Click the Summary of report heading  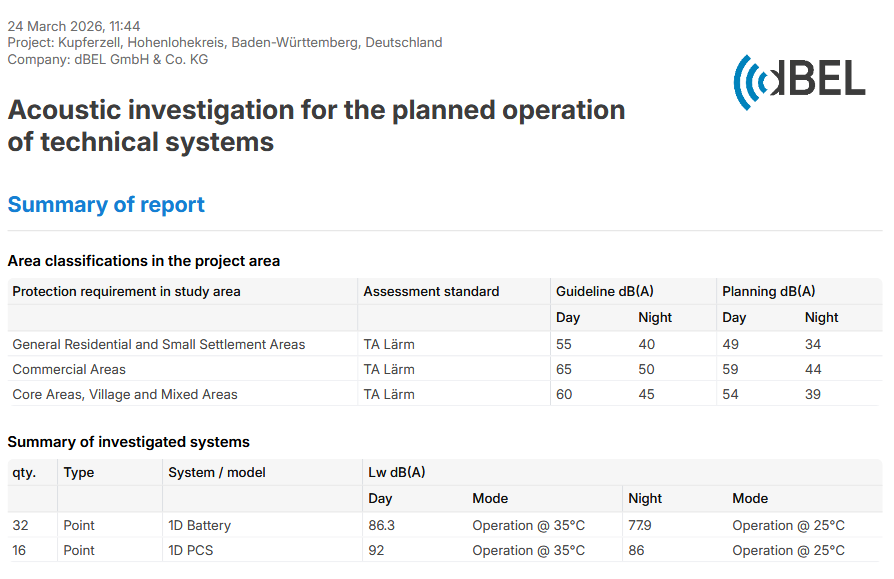106,205
